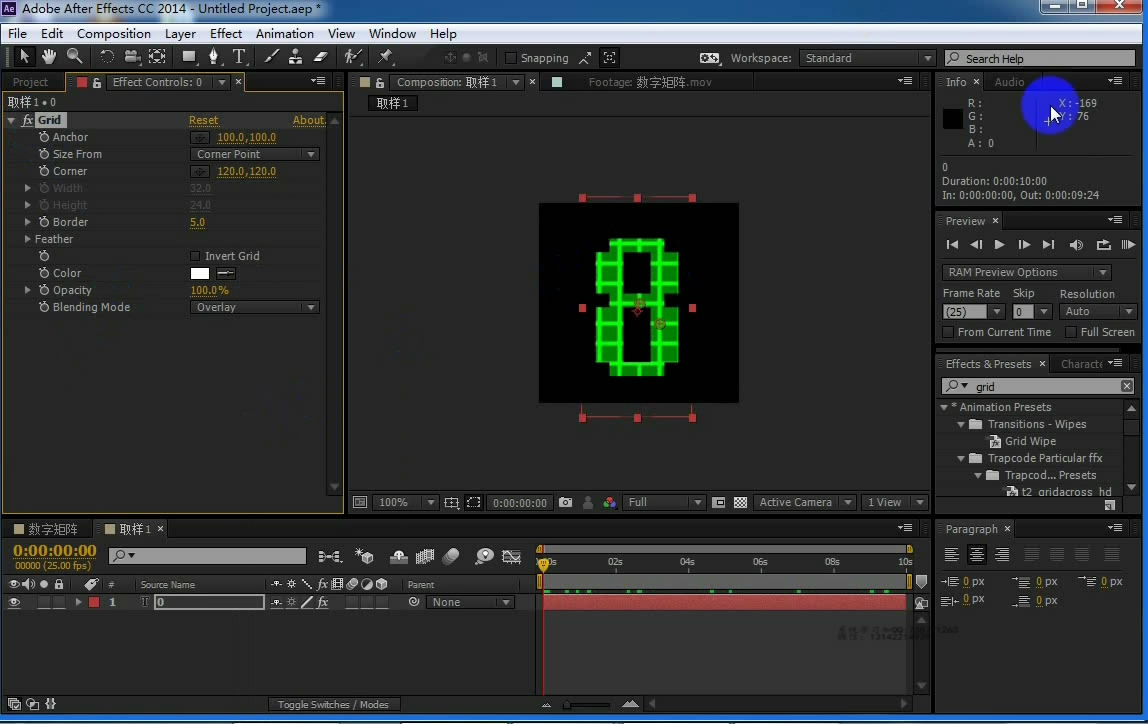This screenshot has height=724, width=1148.
Task: Toggle the Opacity stopwatch
Action: [x=44, y=290]
